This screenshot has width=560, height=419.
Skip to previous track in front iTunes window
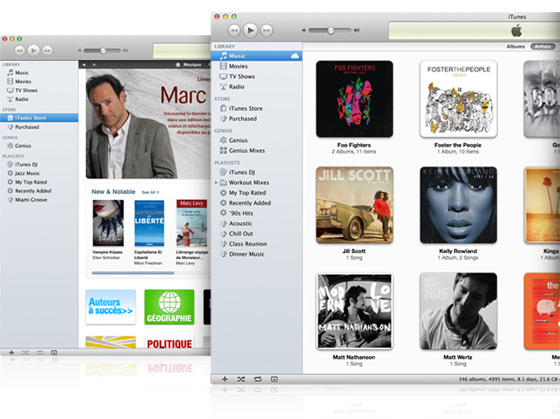(x=234, y=30)
